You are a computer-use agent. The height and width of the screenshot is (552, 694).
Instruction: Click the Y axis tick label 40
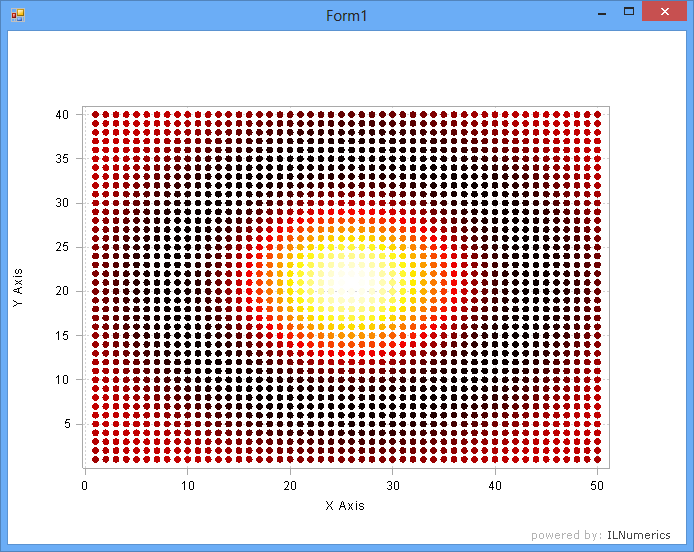pyautogui.click(x=62, y=115)
